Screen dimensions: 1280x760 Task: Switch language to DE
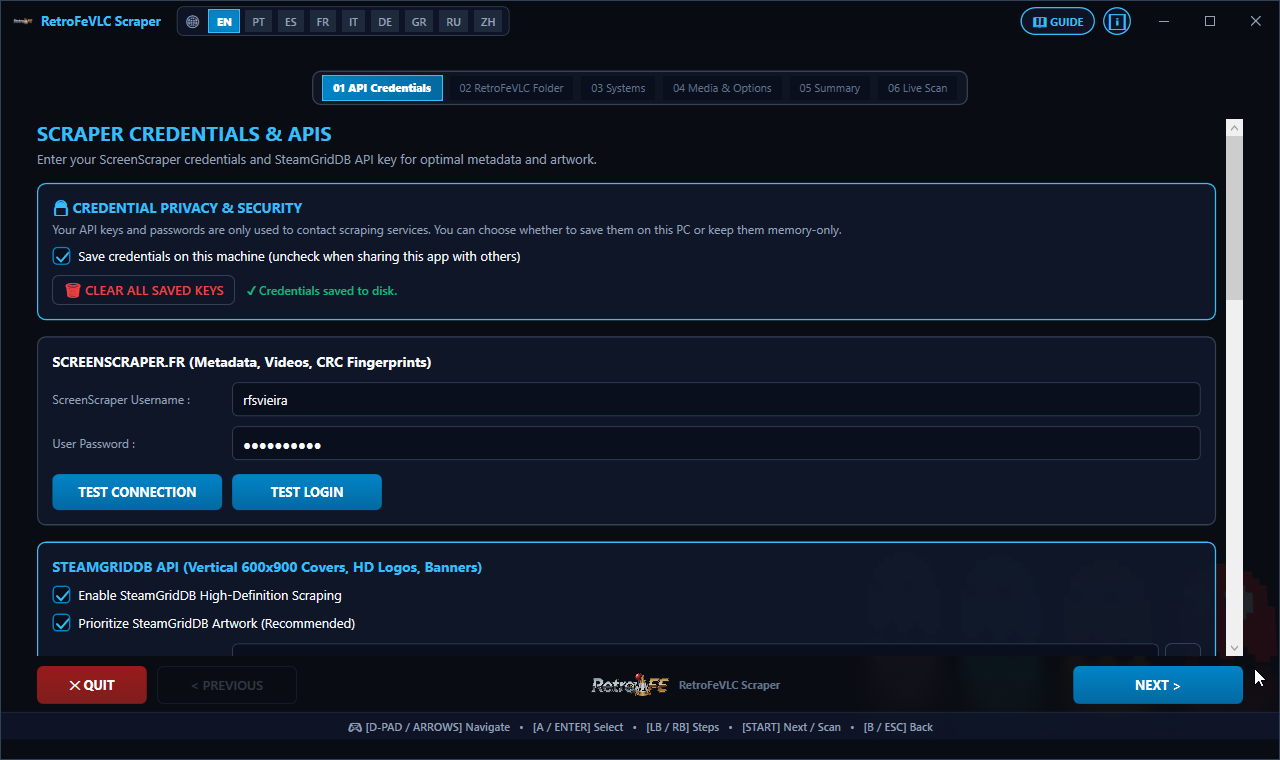pyautogui.click(x=385, y=21)
